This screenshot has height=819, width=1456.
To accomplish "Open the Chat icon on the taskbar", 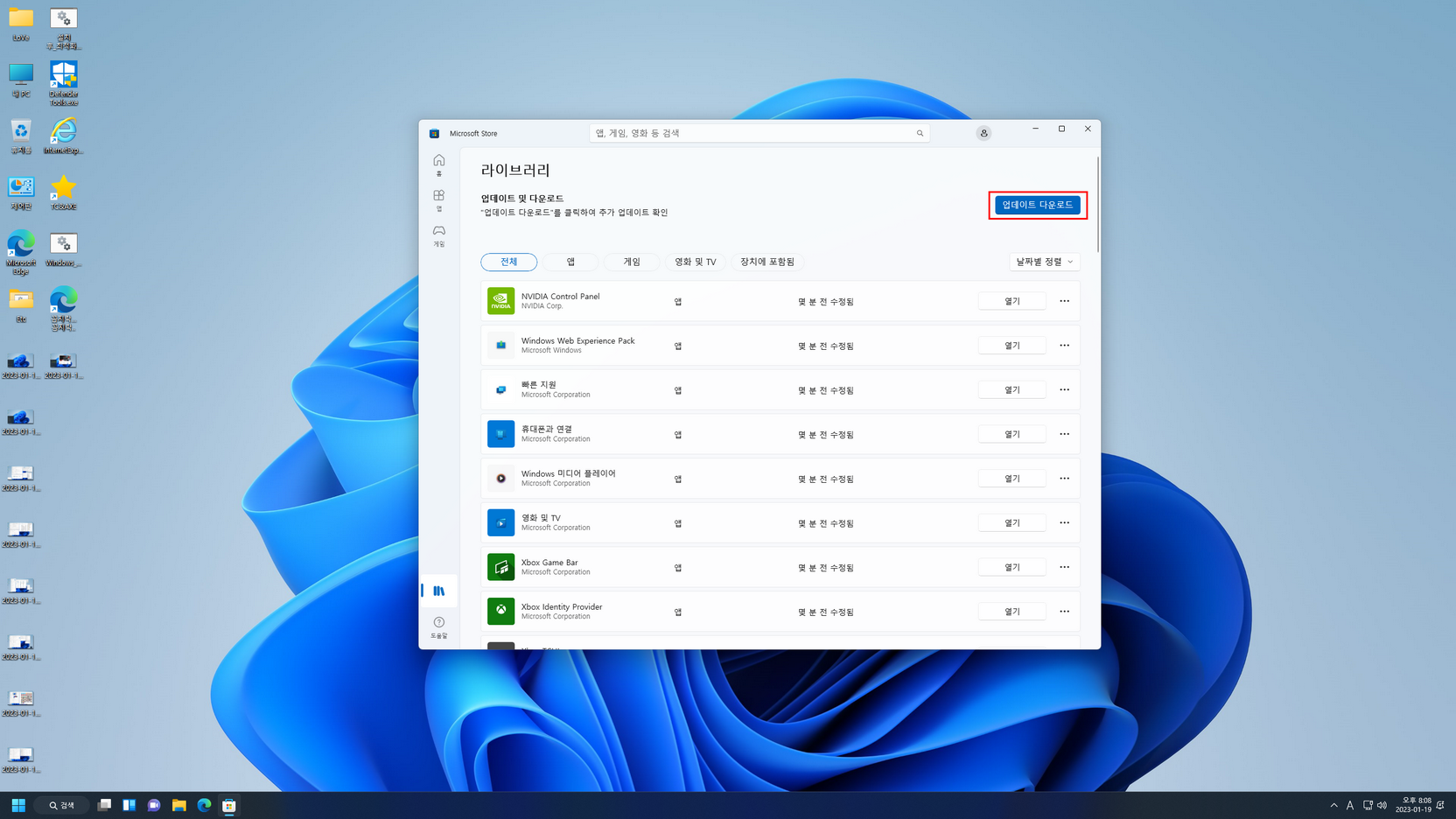I will (154, 805).
